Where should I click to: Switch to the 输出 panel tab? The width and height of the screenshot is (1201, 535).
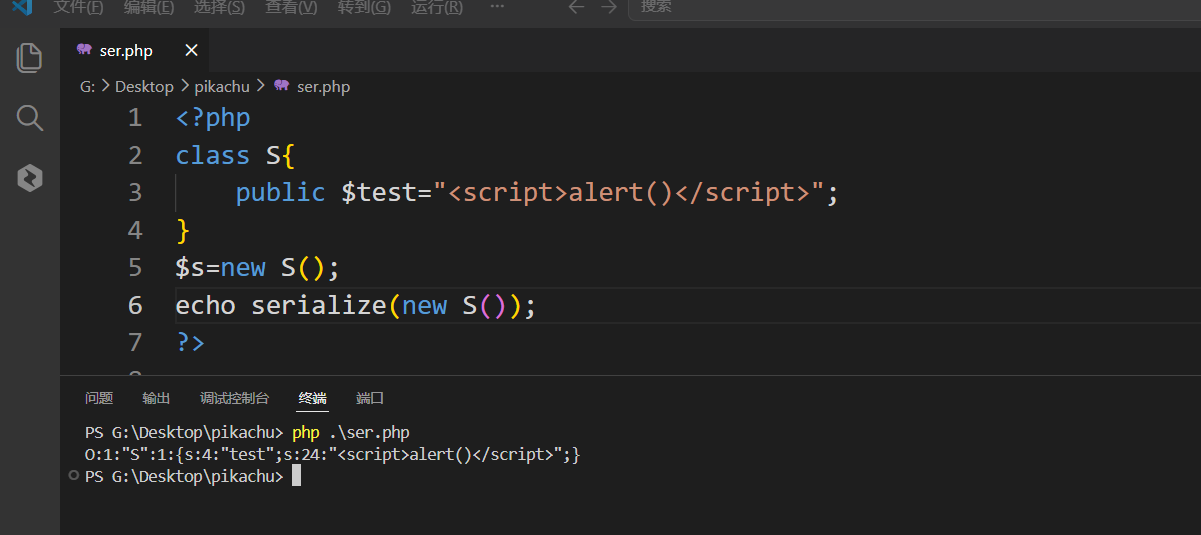point(156,398)
